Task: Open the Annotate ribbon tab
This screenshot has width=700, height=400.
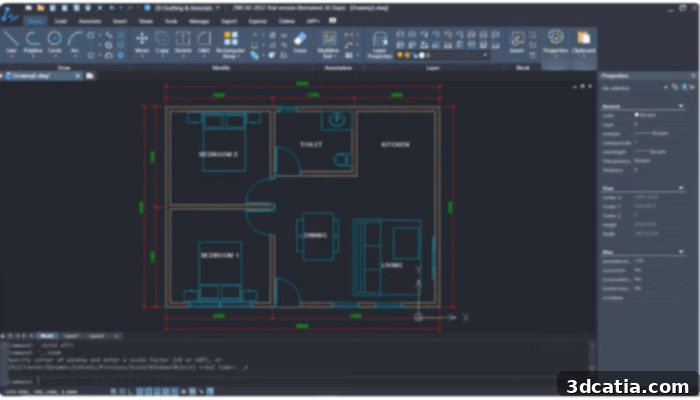Action: coord(90,21)
